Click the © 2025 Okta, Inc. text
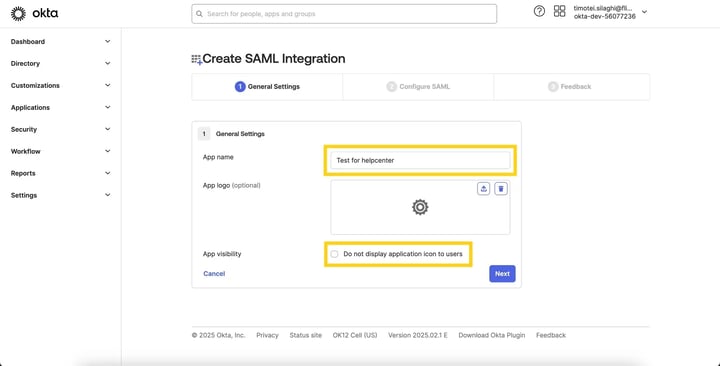This screenshot has height=366, width=720. [219, 335]
